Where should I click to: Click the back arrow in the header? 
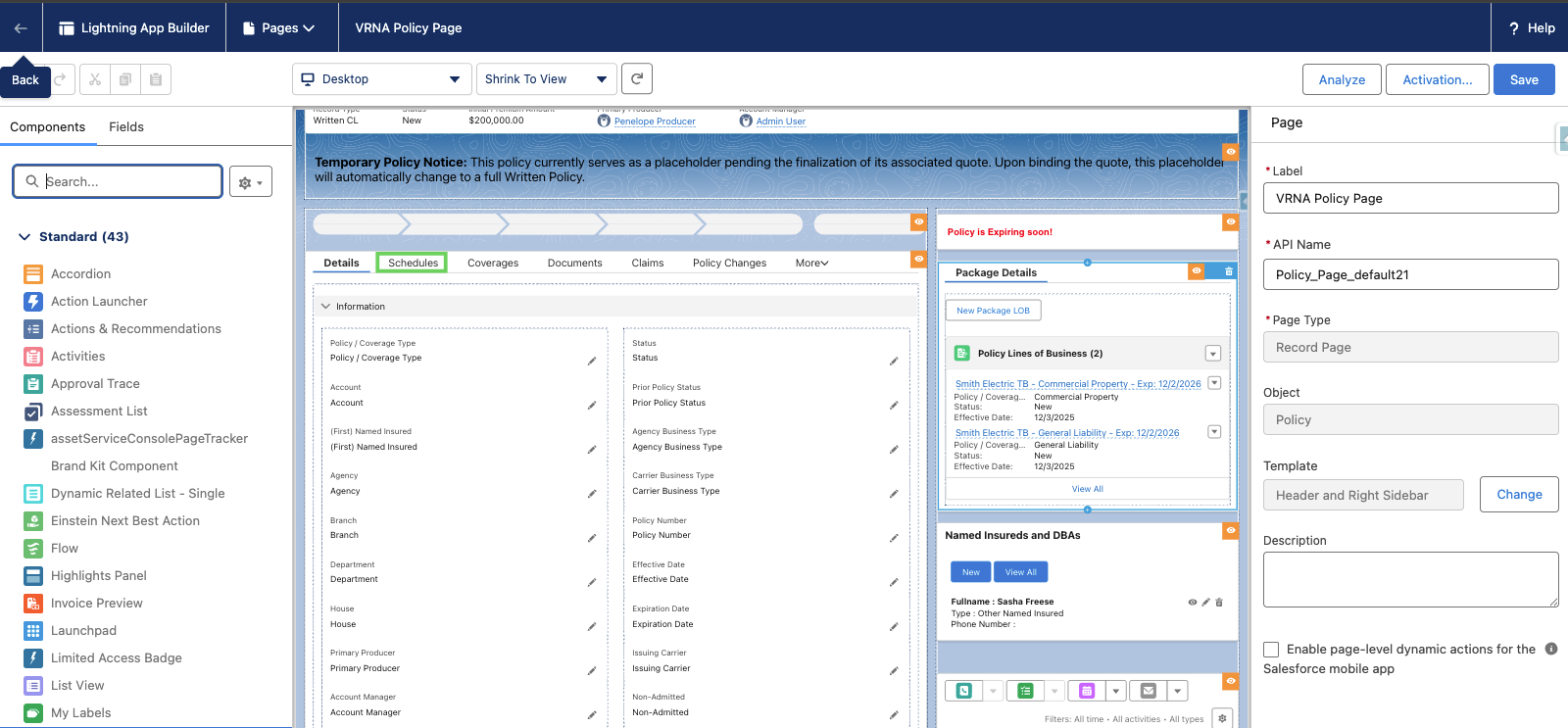(21, 27)
